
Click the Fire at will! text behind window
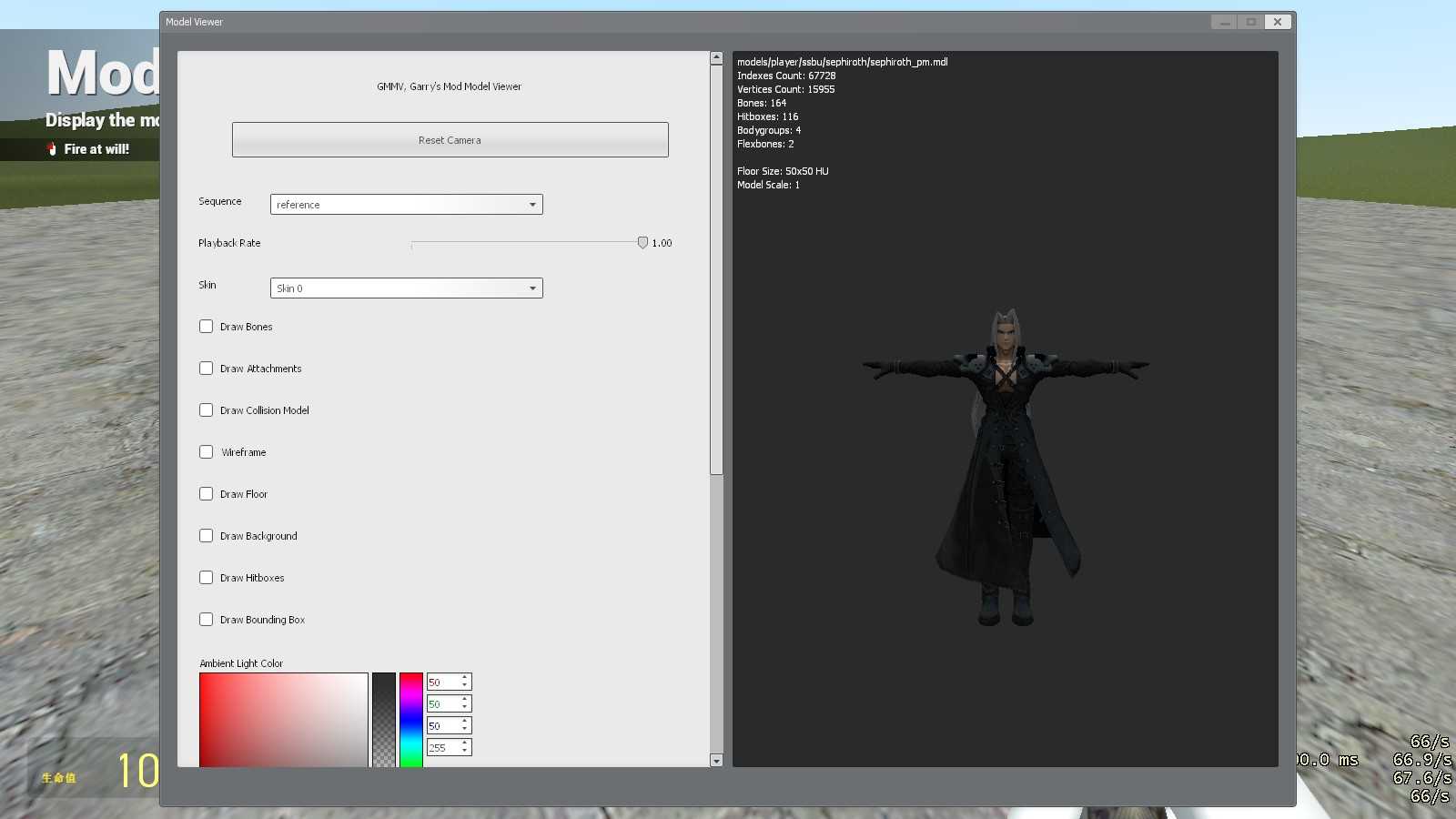[96, 149]
